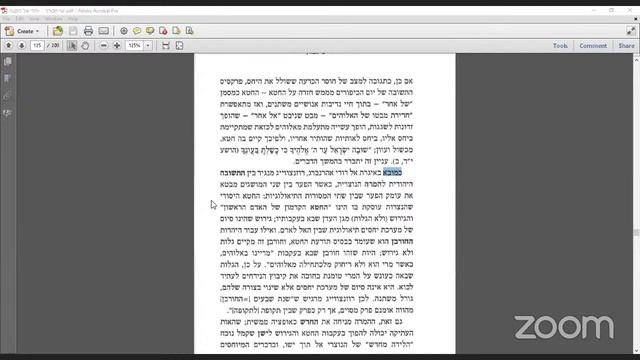Open the Tools pane
The width and height of the screenshot is (640, 360).
[560, 46]
